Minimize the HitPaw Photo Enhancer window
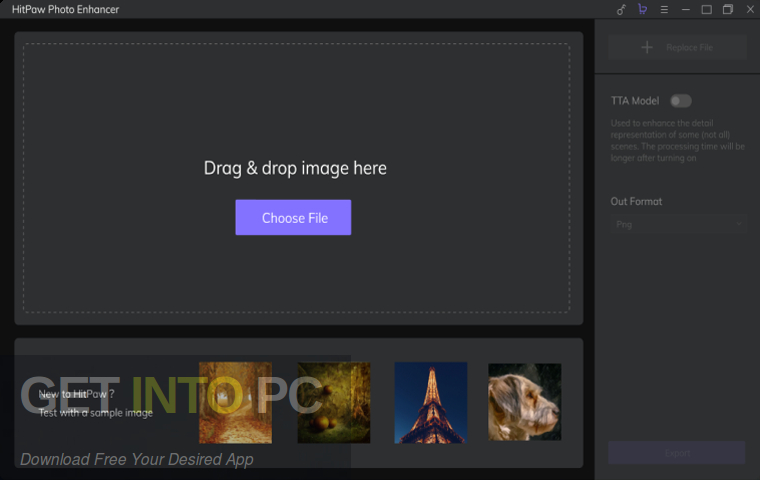This screenshot has height=480, width=760. [x=685, y=10]
